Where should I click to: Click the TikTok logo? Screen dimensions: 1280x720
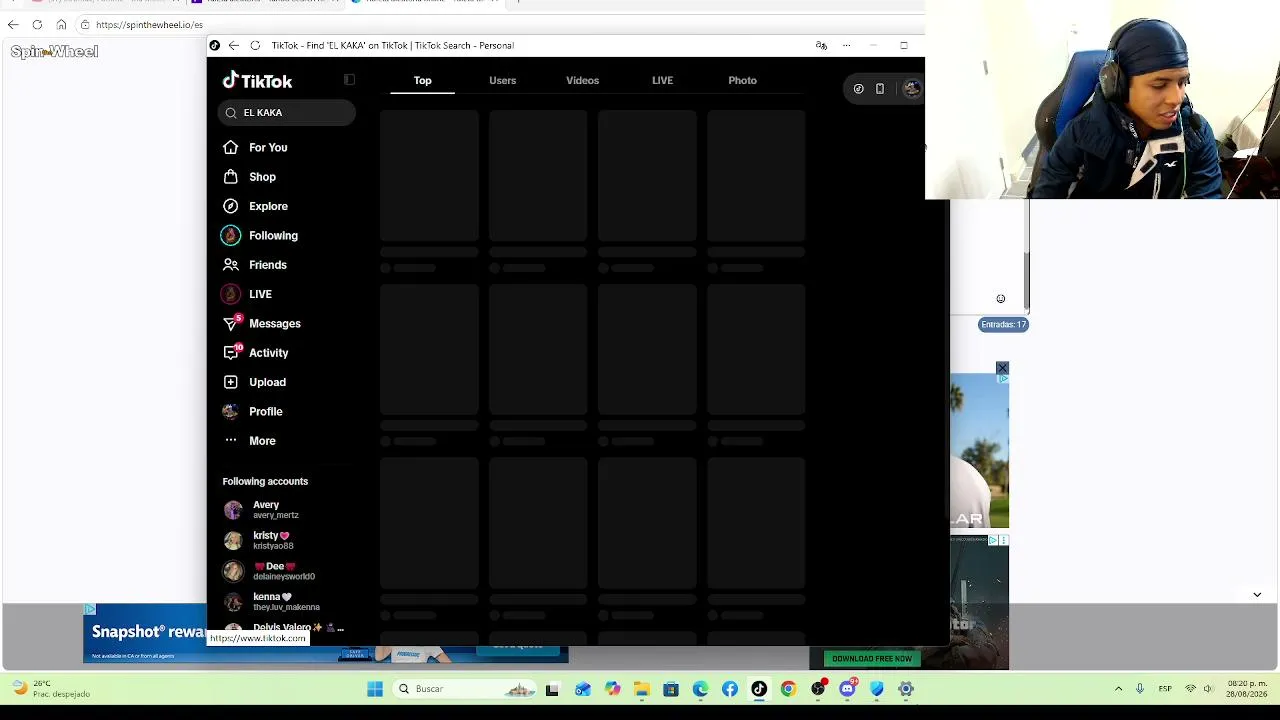point(257,81)
